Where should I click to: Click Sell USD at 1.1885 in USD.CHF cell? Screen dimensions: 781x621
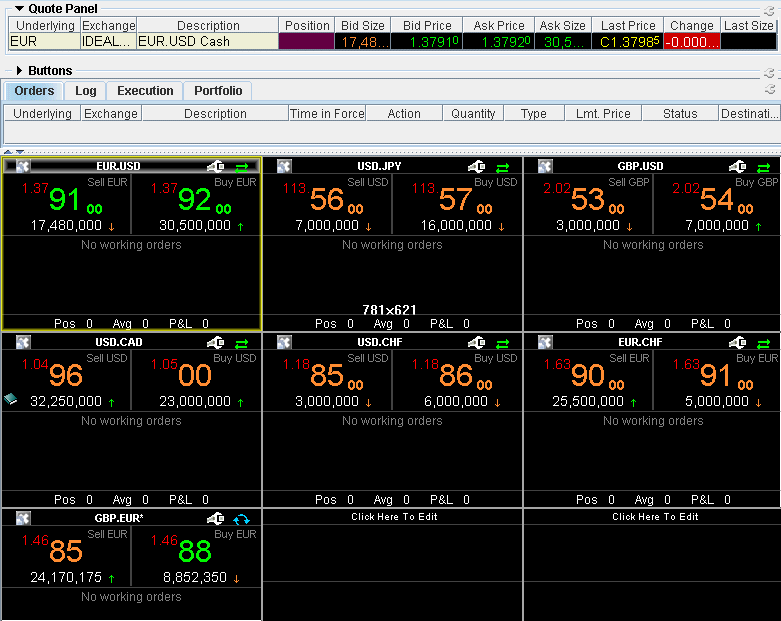(x=328, y=380)
